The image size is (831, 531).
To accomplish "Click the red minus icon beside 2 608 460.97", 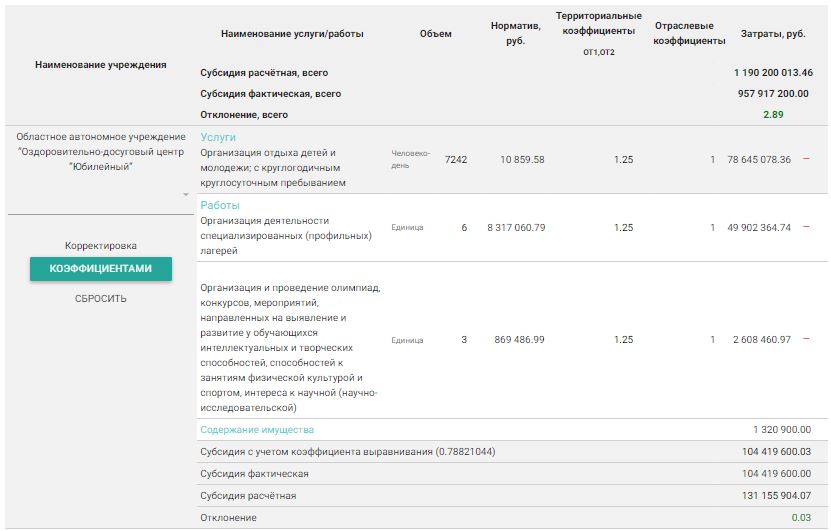I will click(x=806, y=339).
